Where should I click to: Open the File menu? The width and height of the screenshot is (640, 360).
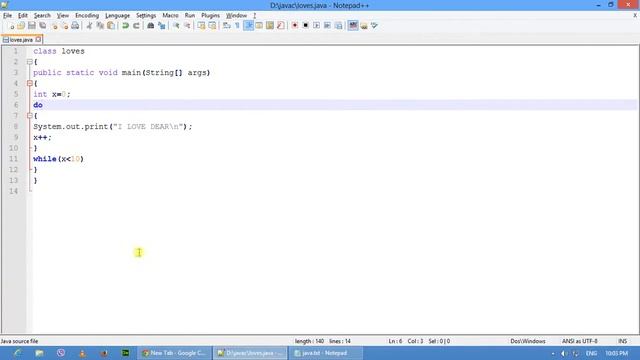[8, 16]
